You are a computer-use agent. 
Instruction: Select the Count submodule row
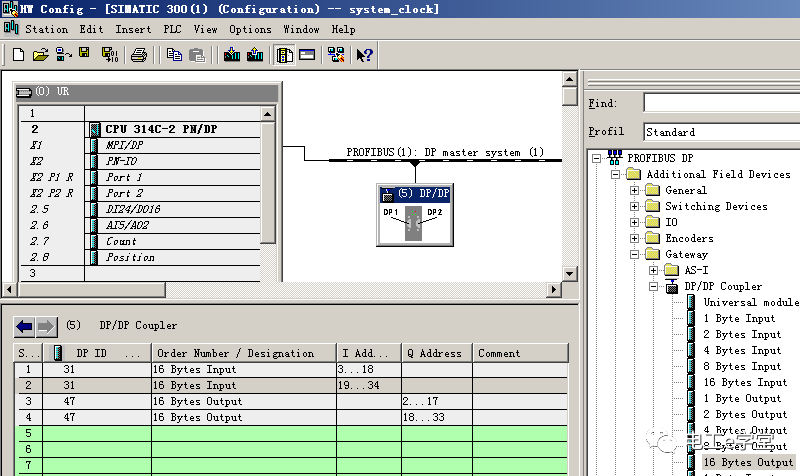(140, 241)
